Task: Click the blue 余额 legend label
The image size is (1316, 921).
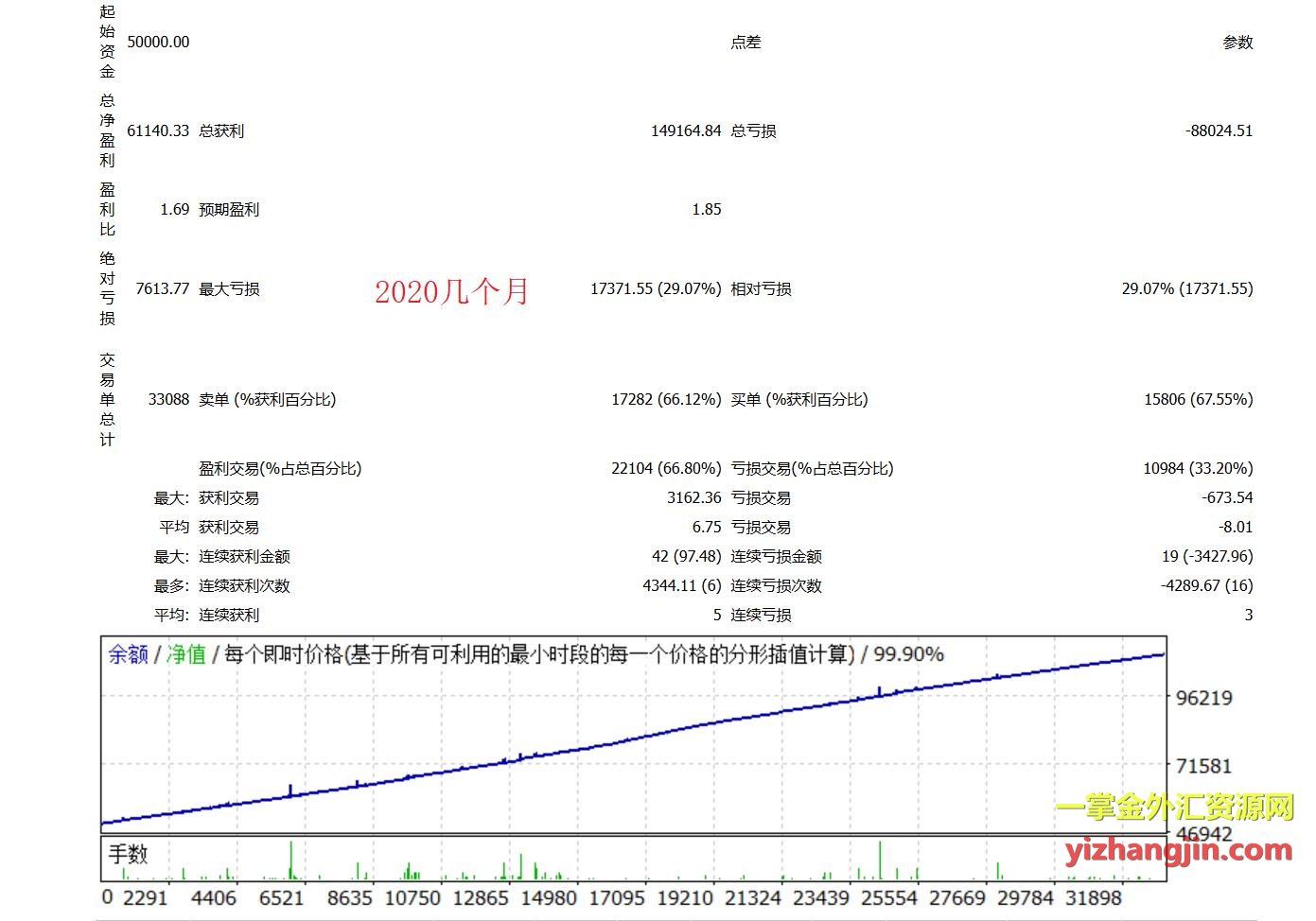Action: [129, 654]
